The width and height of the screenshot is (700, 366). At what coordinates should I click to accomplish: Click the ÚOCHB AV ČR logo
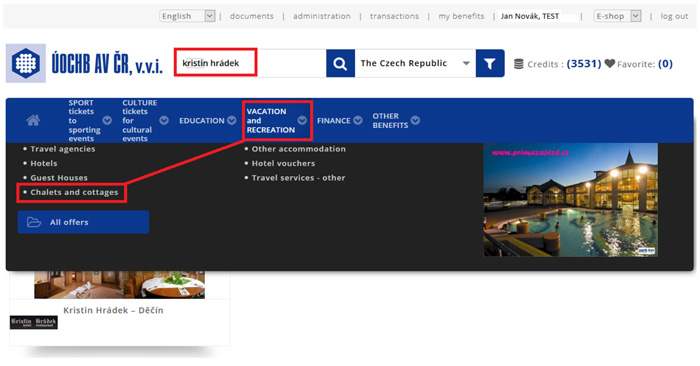[x=84, y=63]
